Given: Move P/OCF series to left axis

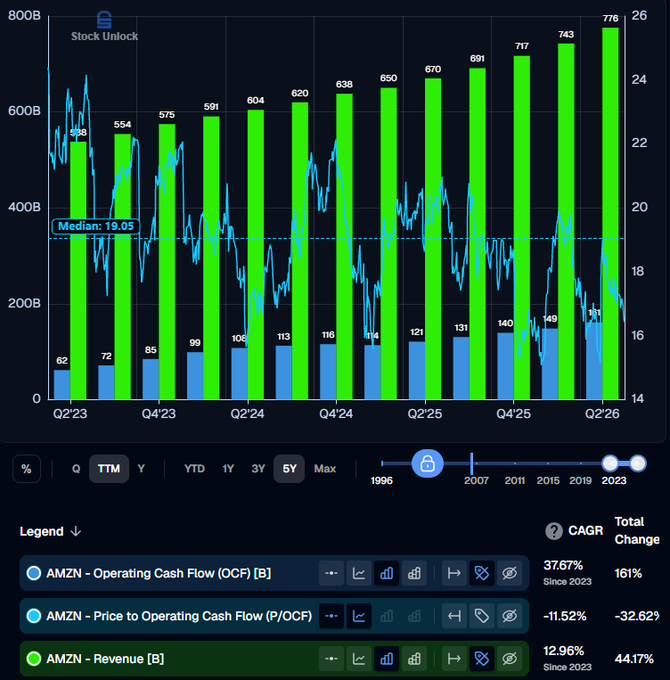Looking at the screenshot, I should (x=454, y=616).
